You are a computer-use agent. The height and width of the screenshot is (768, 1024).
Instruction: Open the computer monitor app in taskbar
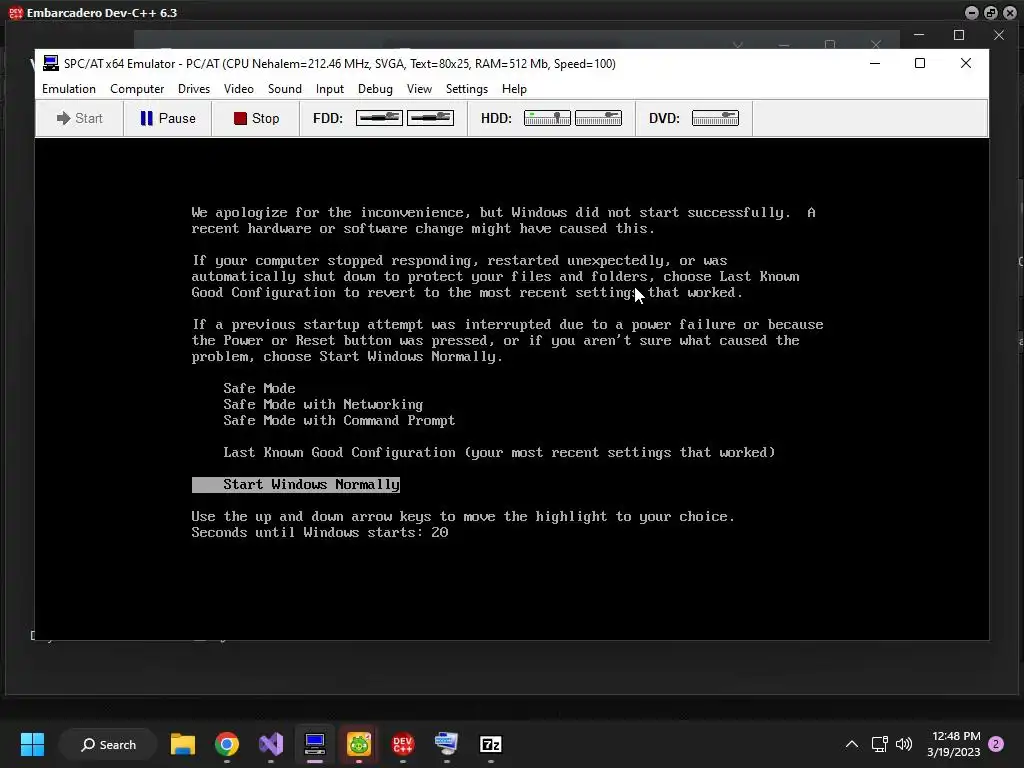[447, 744]
